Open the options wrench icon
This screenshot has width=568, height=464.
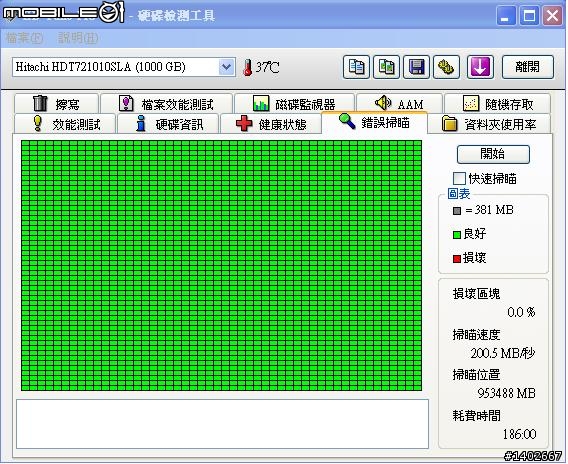[446, 67]
